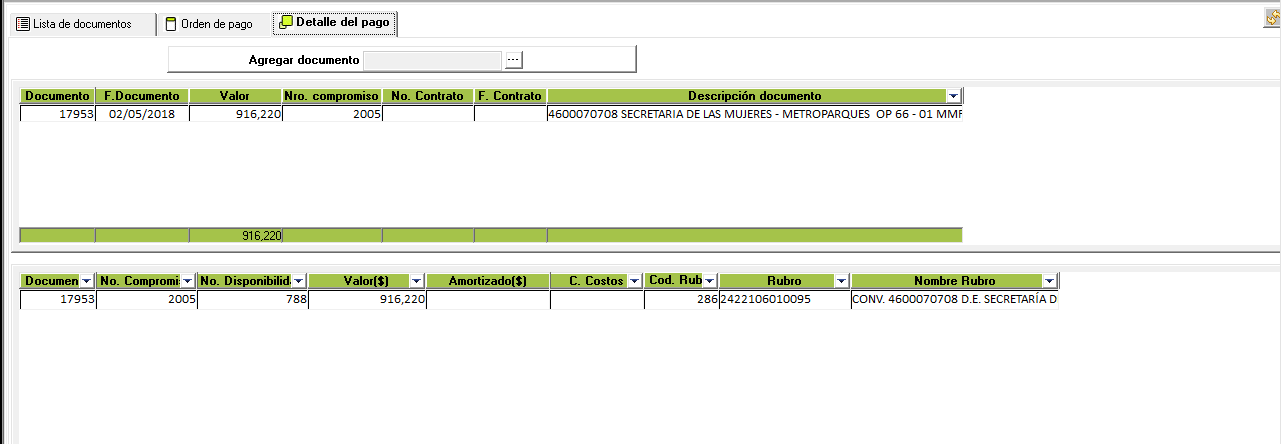Screen dimensions: 1282x444
Task: Expand the Rubro column filter dropdown
Action: (x=841, y=281)
